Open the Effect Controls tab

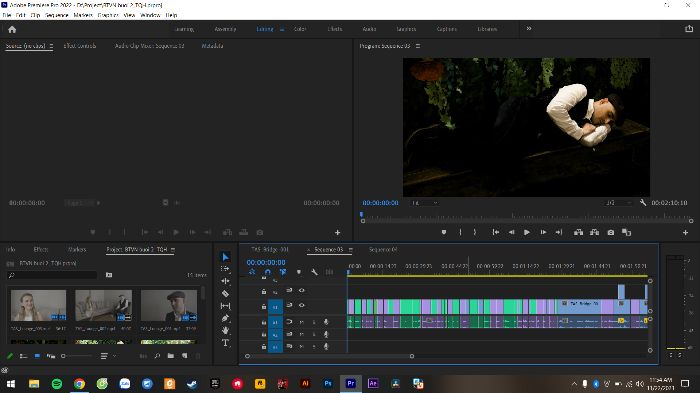point(79,46)
